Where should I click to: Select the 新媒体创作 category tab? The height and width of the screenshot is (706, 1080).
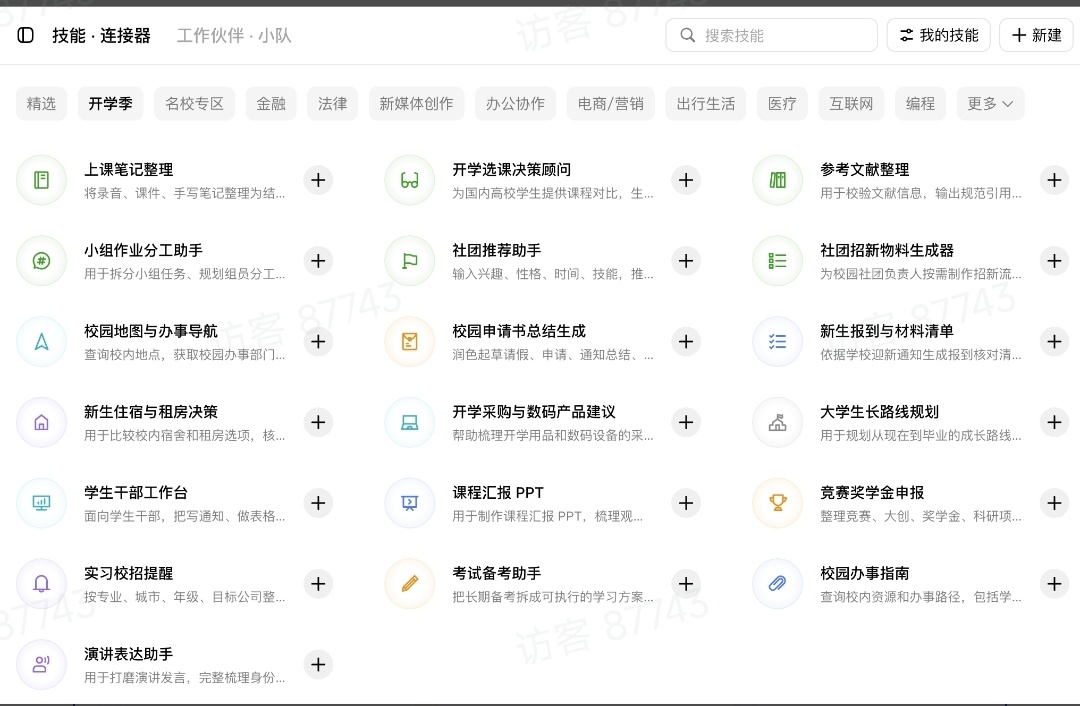(416, 103)
